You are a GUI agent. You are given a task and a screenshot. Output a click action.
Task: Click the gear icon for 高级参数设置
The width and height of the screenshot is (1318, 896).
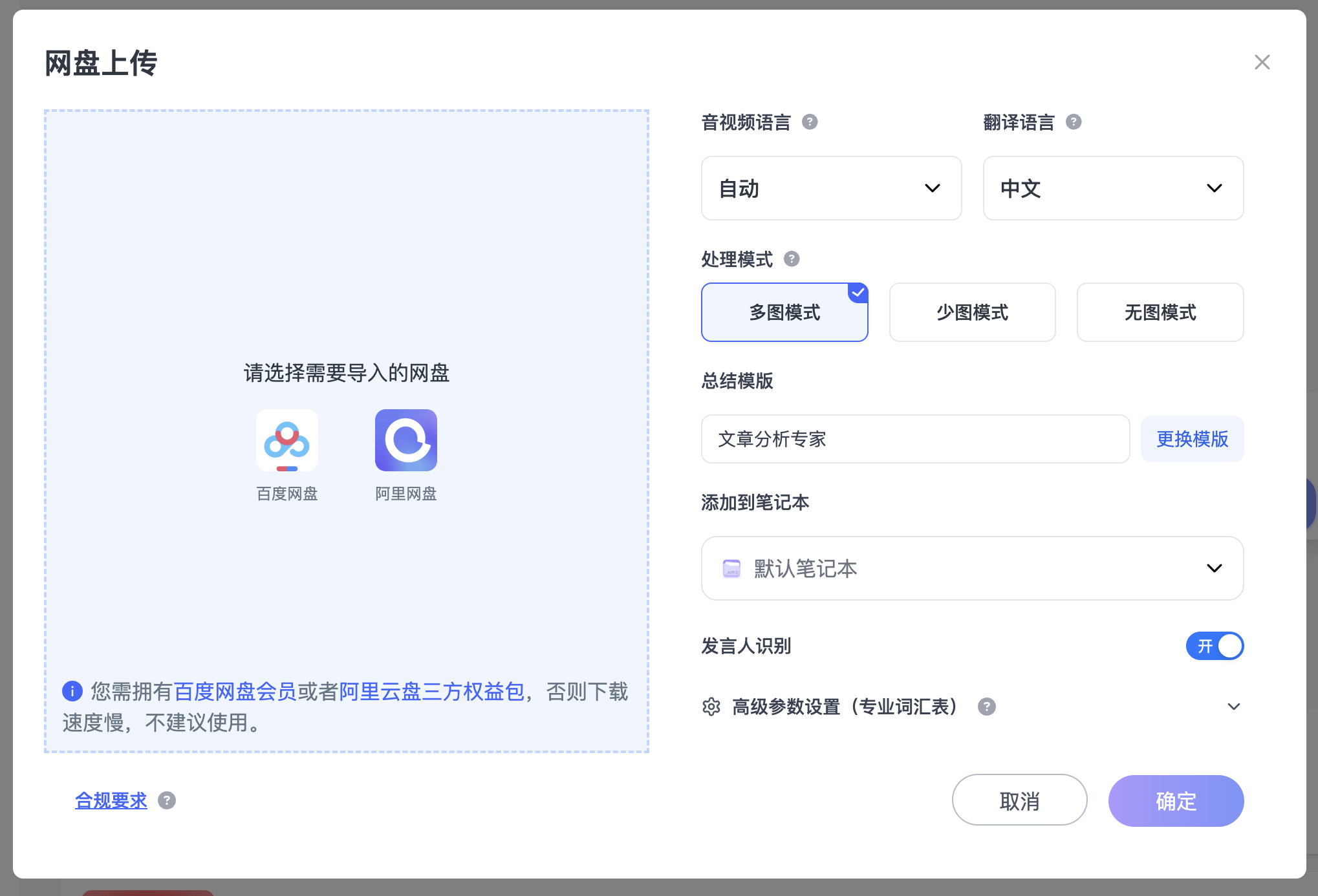click(711, 707)
